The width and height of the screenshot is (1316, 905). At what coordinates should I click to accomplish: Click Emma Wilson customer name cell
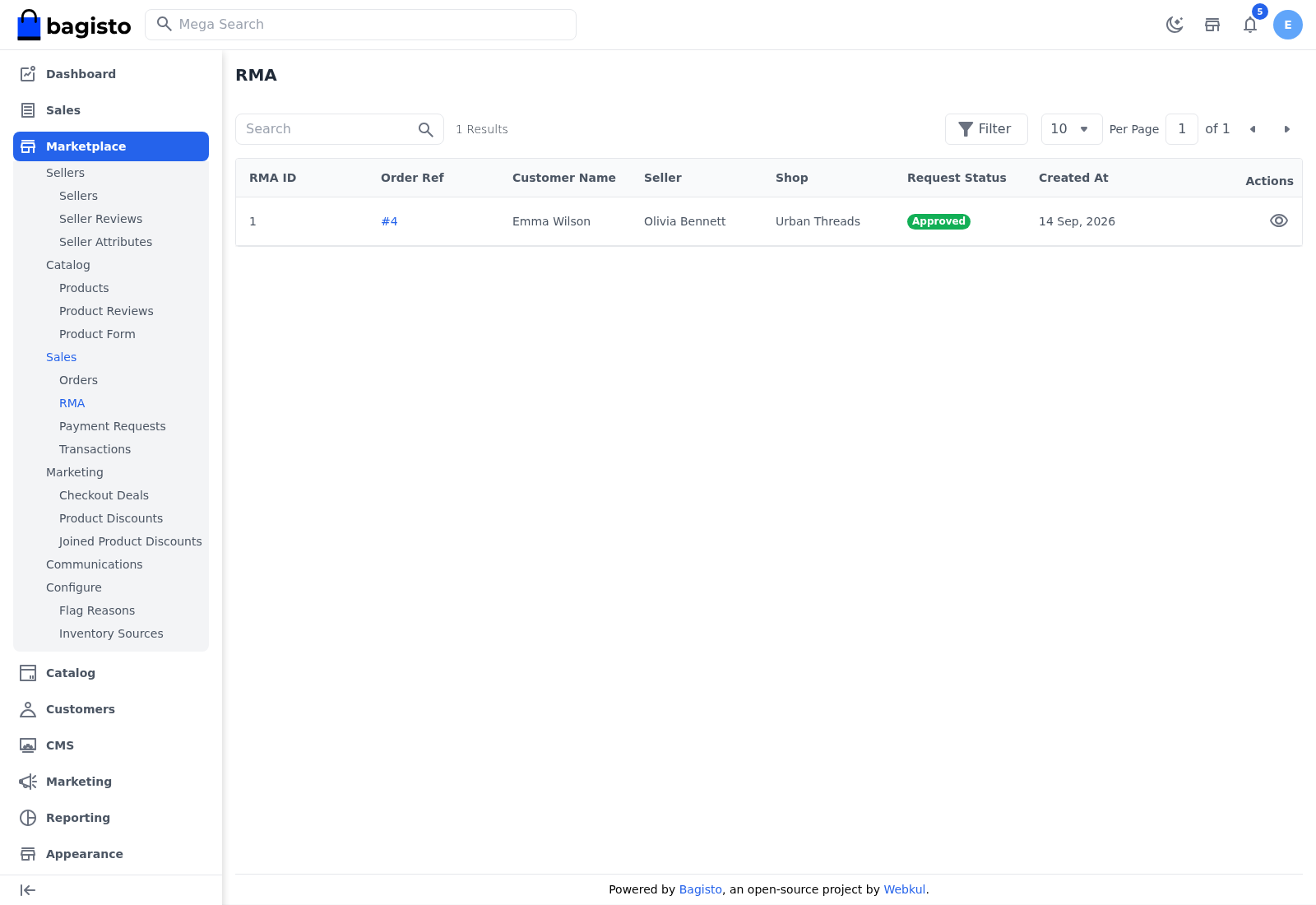(x=551, y=221)
